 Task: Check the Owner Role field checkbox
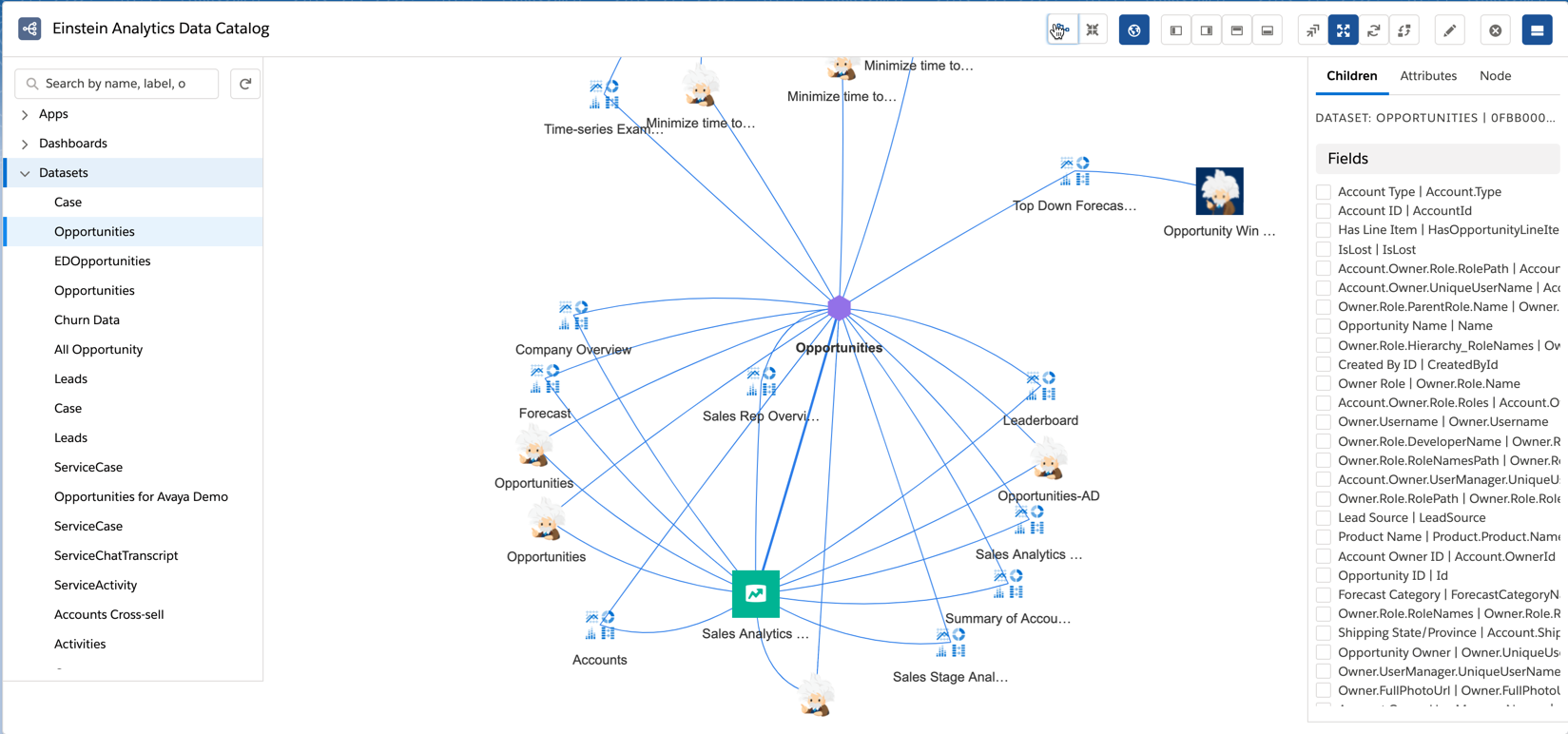(1324, 383)
